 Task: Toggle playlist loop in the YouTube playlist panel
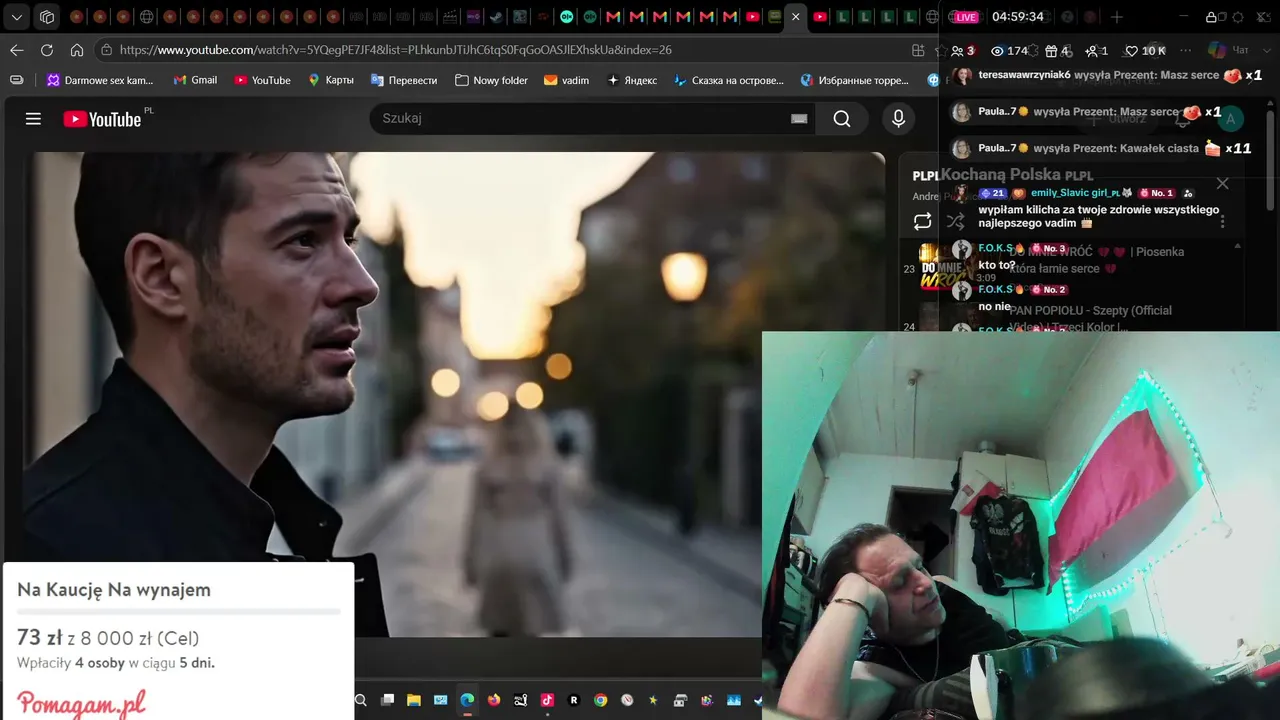pos(922,221)
